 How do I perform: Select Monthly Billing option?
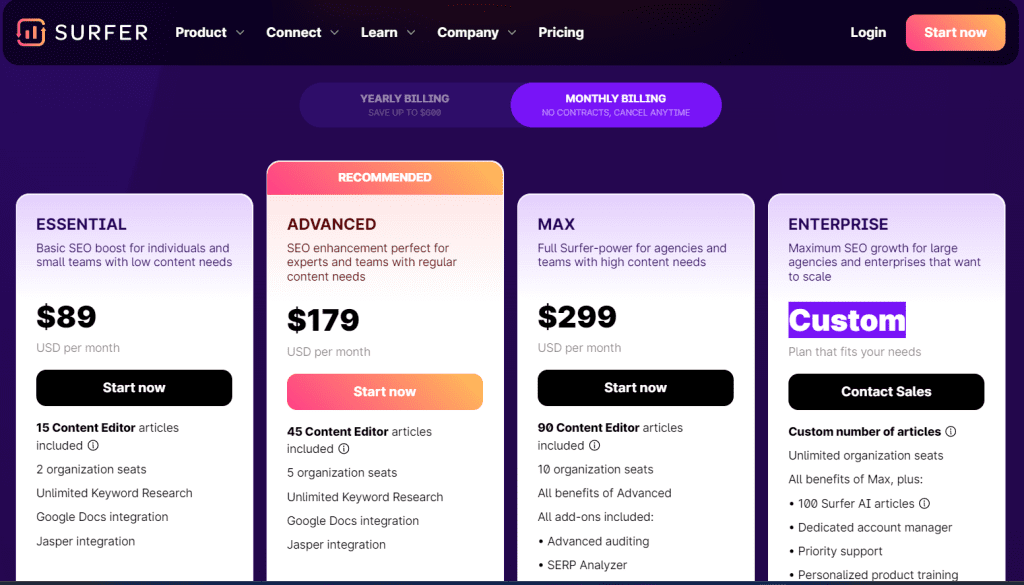(616, 104)
